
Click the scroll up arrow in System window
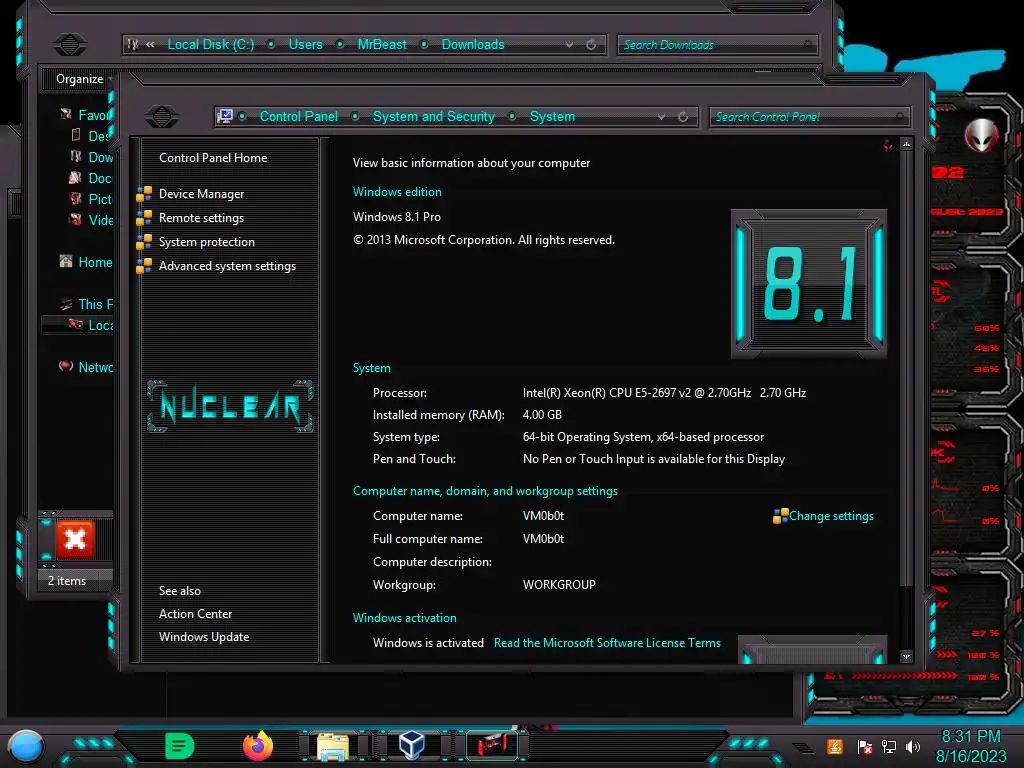906,144
